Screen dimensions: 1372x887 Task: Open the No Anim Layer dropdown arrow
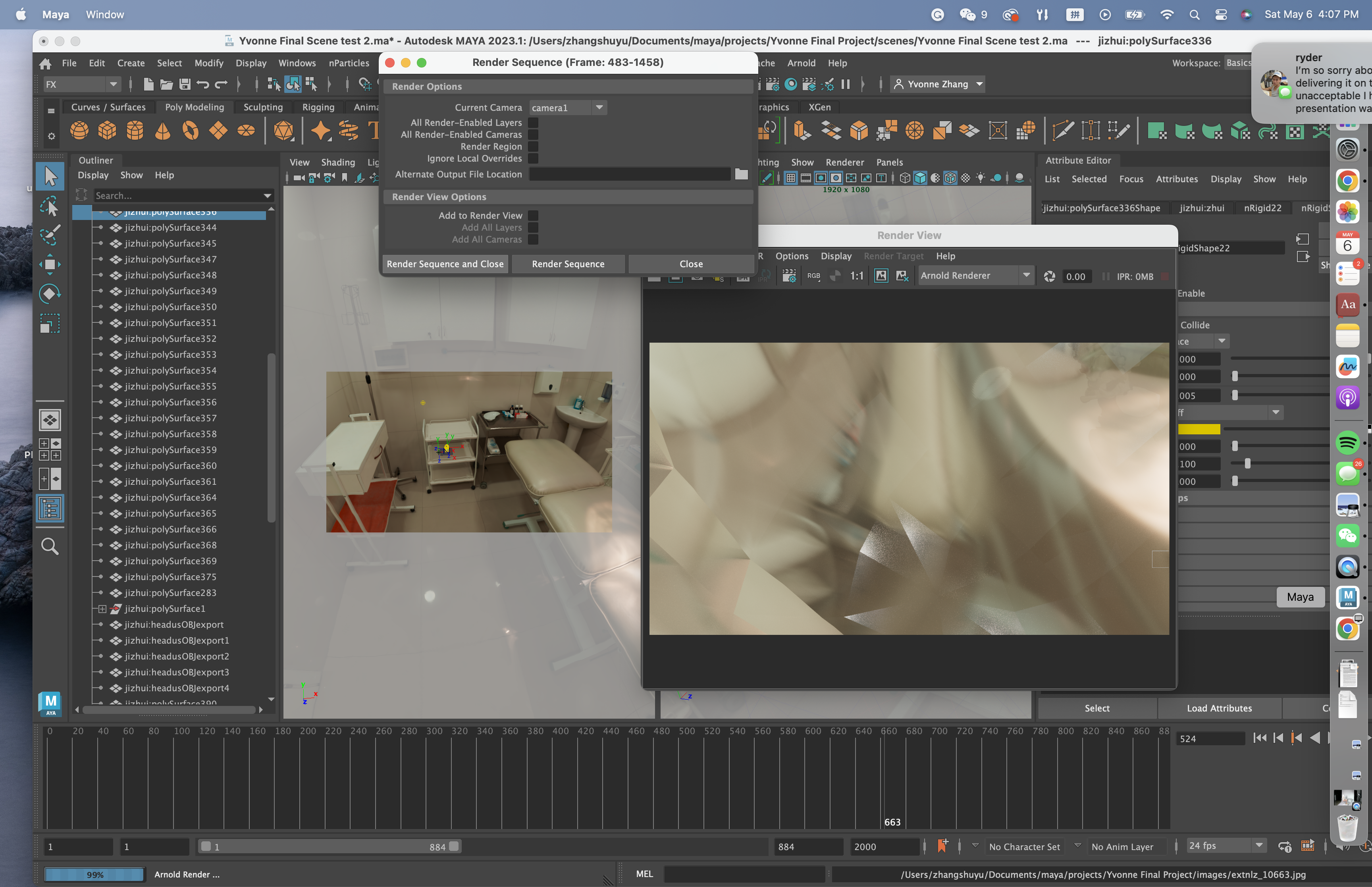1078,846
